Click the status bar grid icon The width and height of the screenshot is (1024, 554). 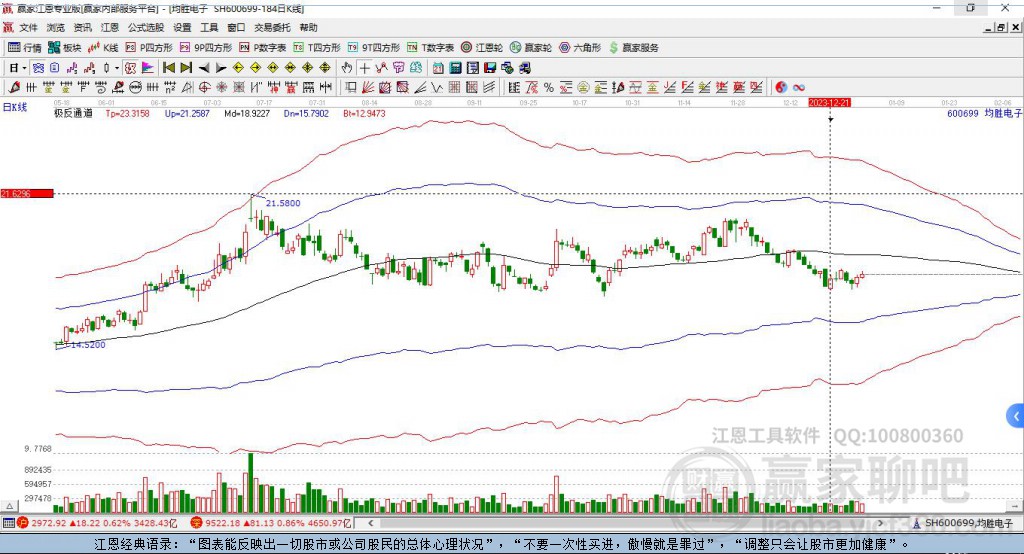coord(8,523)
